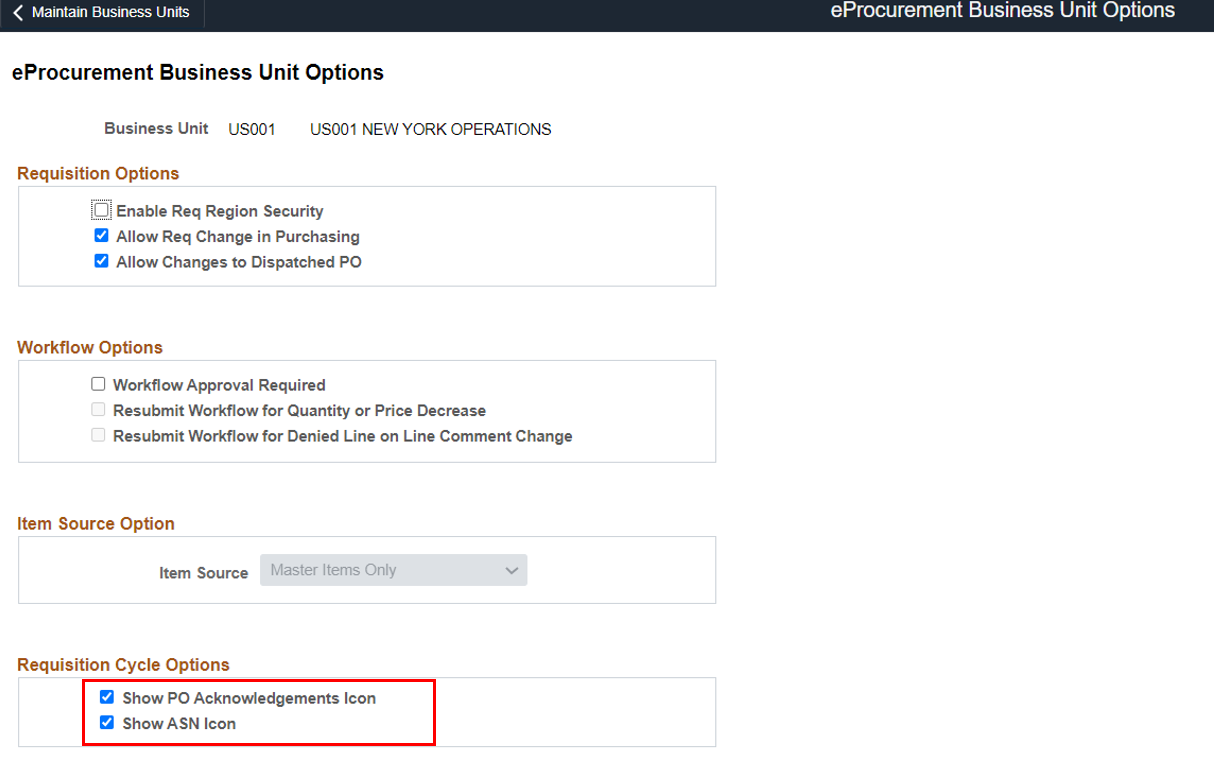Uncheck the Show ASN Icon option
1214x760 pixels.
coord(107,723)
